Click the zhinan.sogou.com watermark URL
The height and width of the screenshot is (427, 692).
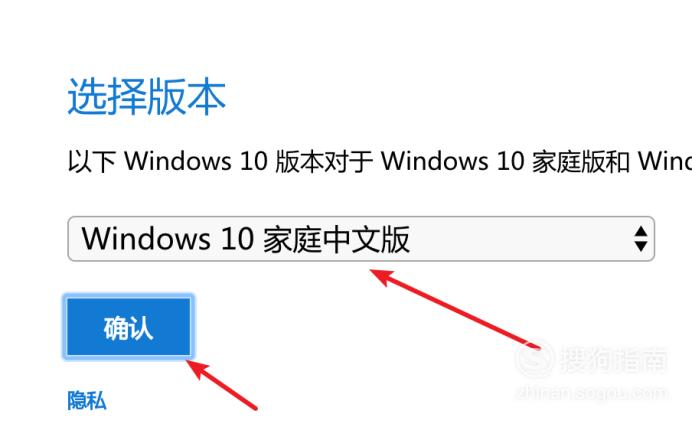(591, 392)
